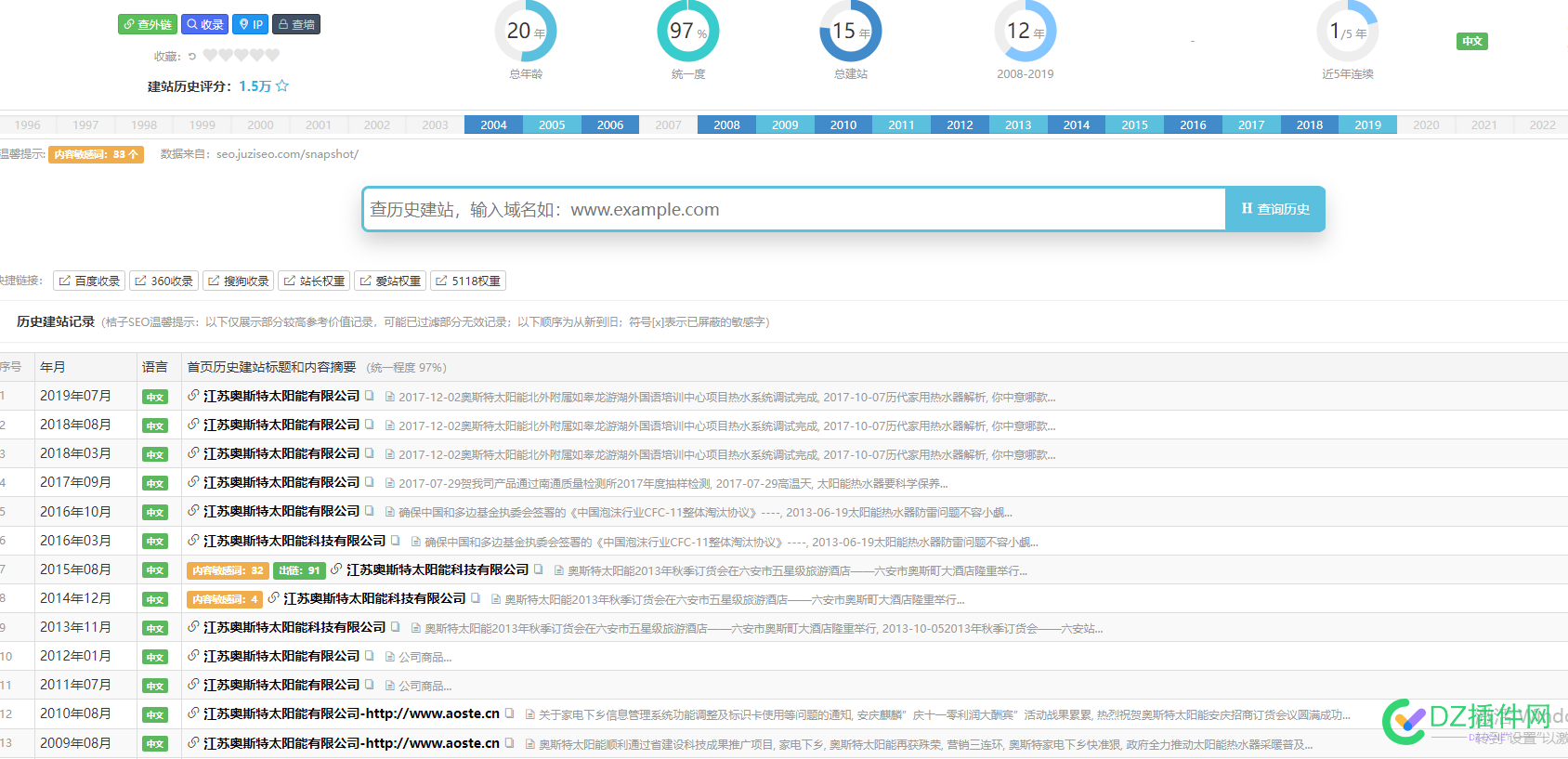
Task: Click the link icon in the 2014年12月 row
Action: tap(273, 598)
